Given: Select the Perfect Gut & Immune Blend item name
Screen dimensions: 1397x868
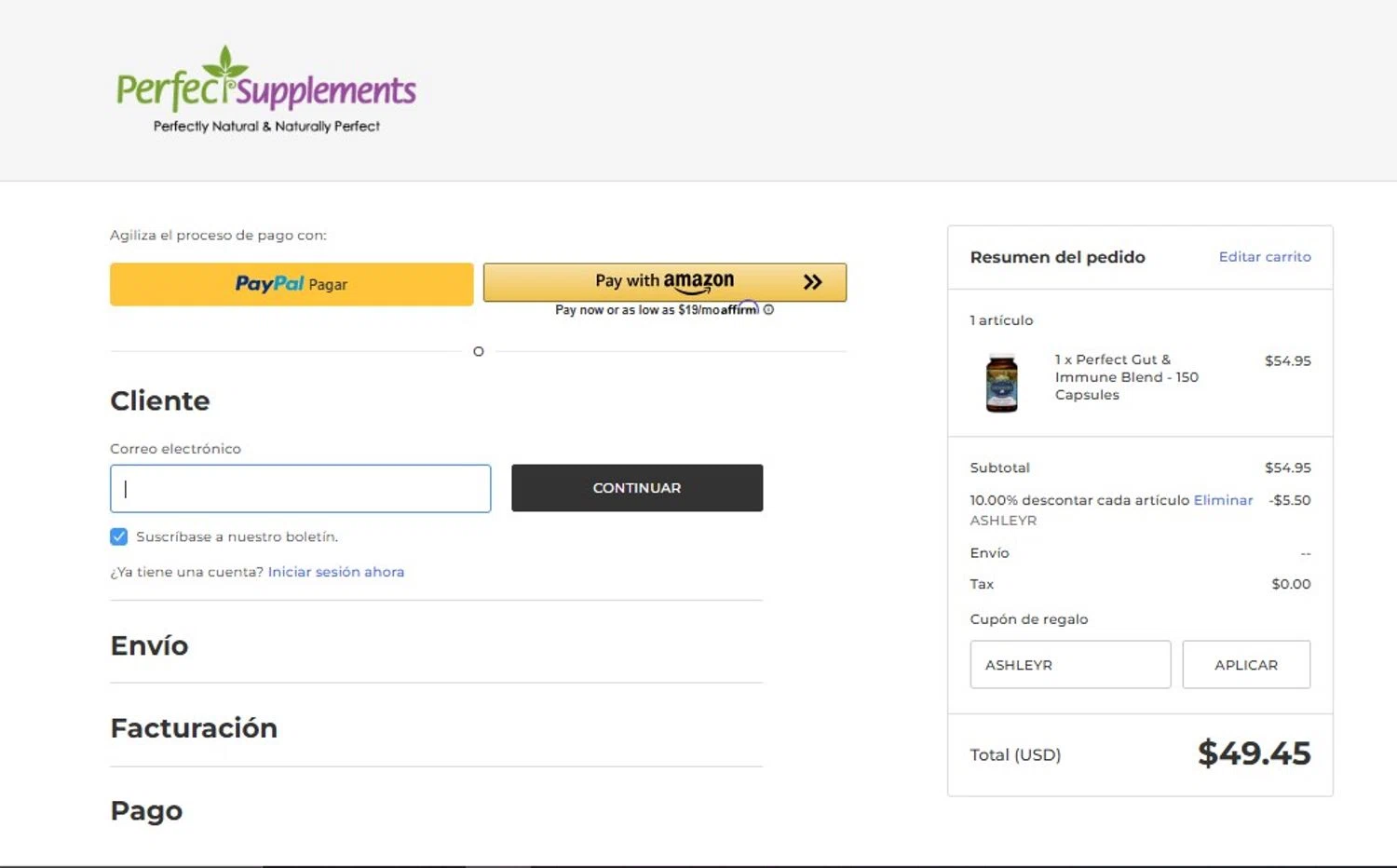Looking at the screenshot, I should (1126, 377).
